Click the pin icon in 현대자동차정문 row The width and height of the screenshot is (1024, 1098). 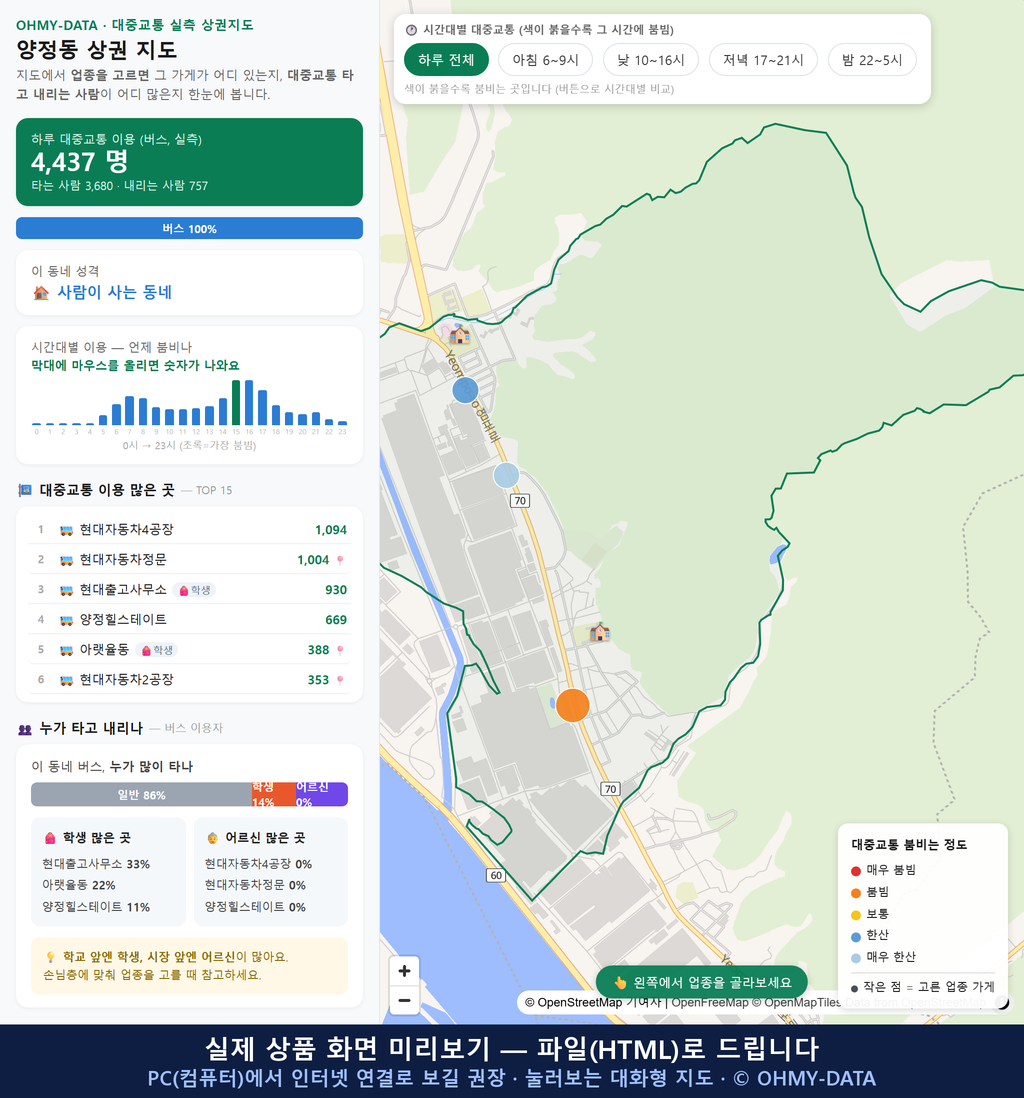point(340,560)
